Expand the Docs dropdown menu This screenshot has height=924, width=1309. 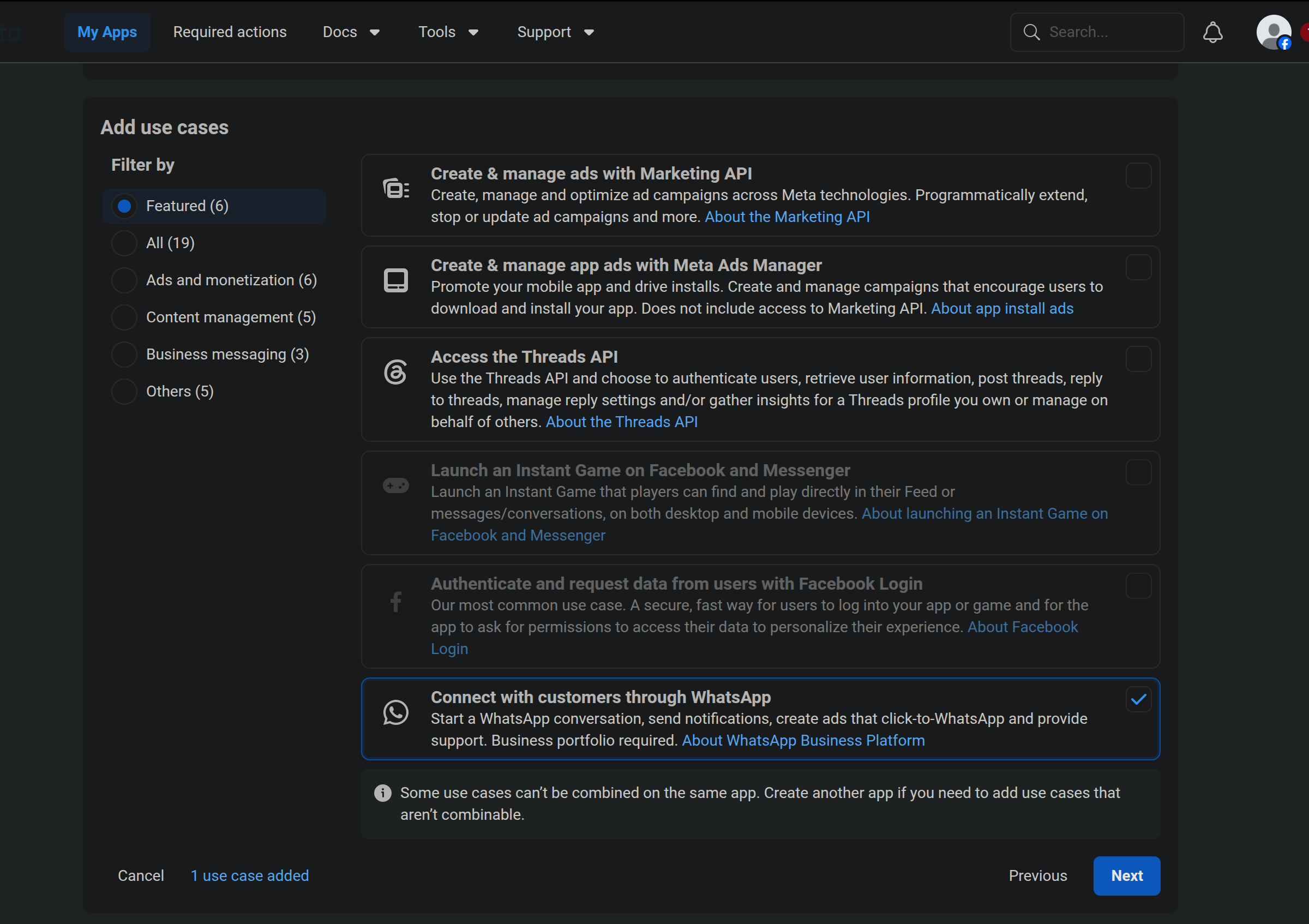(x=351, y=32)
